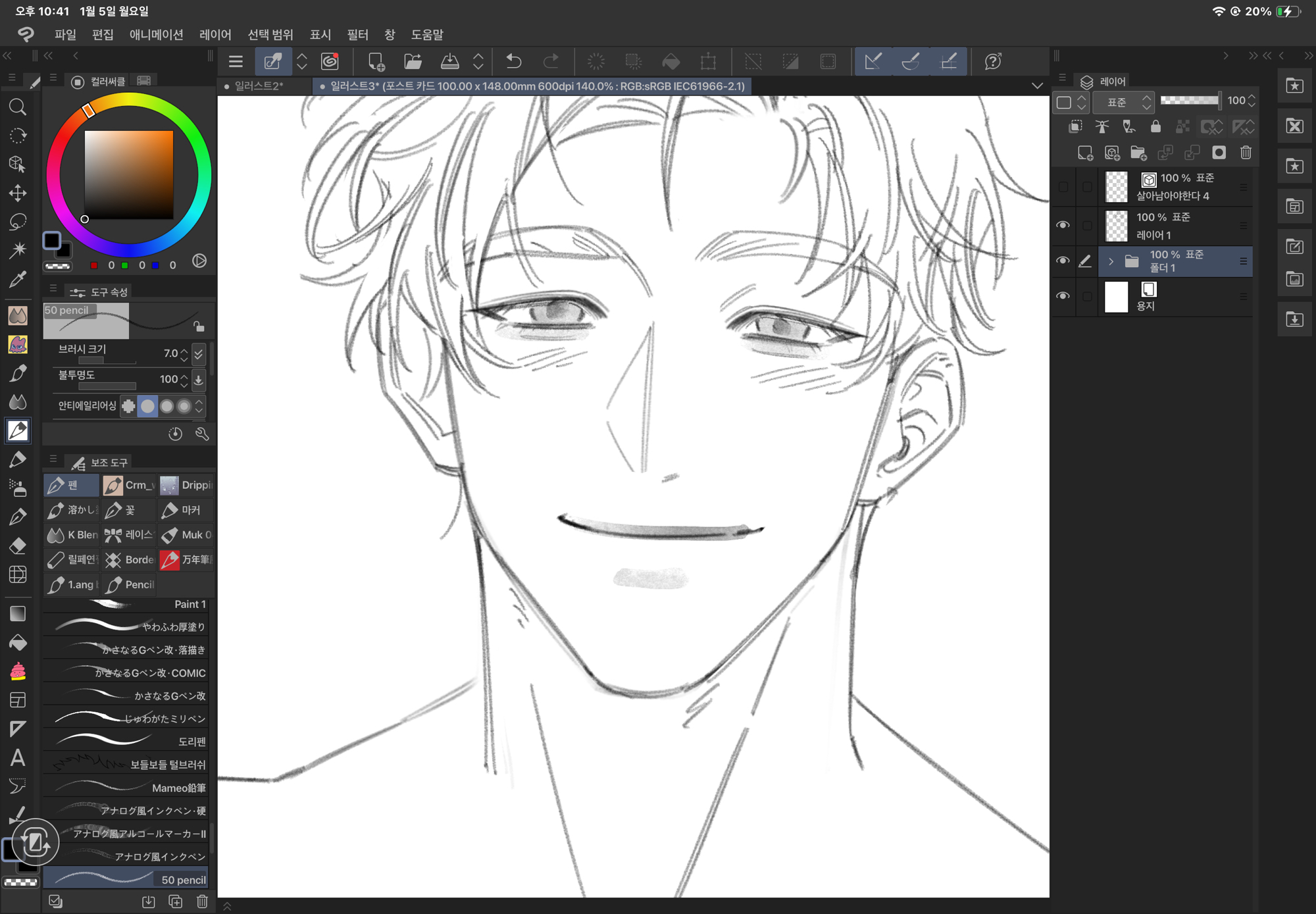Show the 살아남아야한다 4 layer
The image size is (1316, 914).
pyautogui.click(x=1063, y=187)
